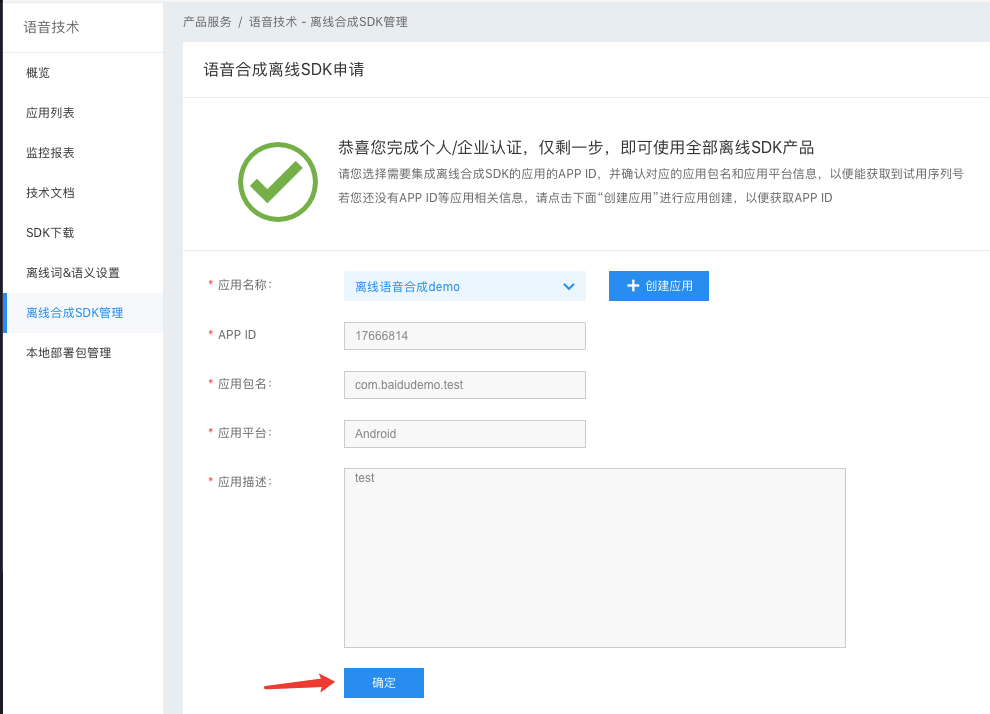This screenshot has width=990, height=714.
Task: Click the 创建应用 button
Action: 659,286
